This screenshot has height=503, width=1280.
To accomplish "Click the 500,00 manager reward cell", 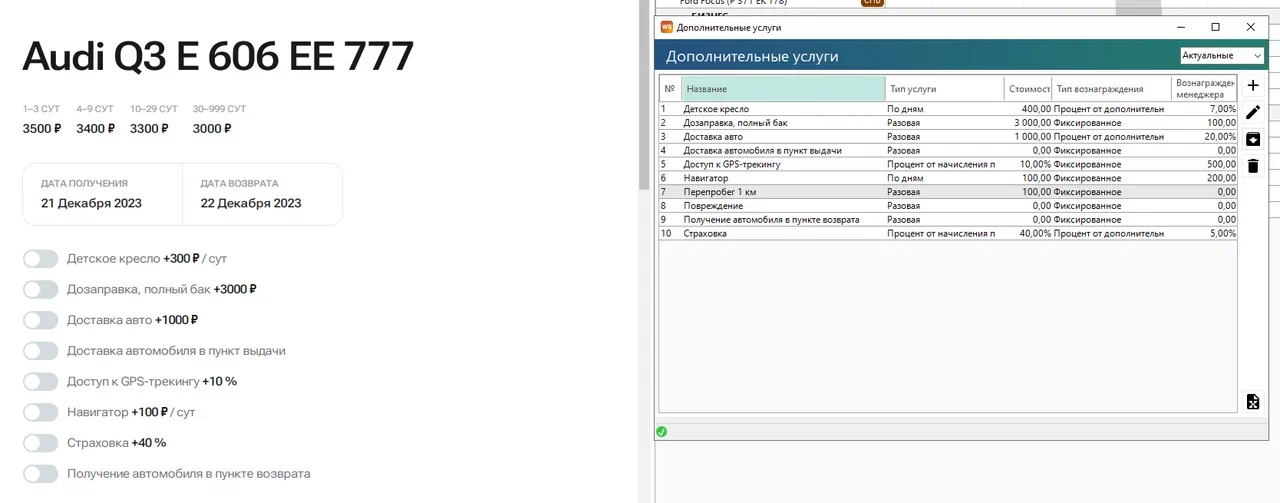I will tap(1205, 164).
